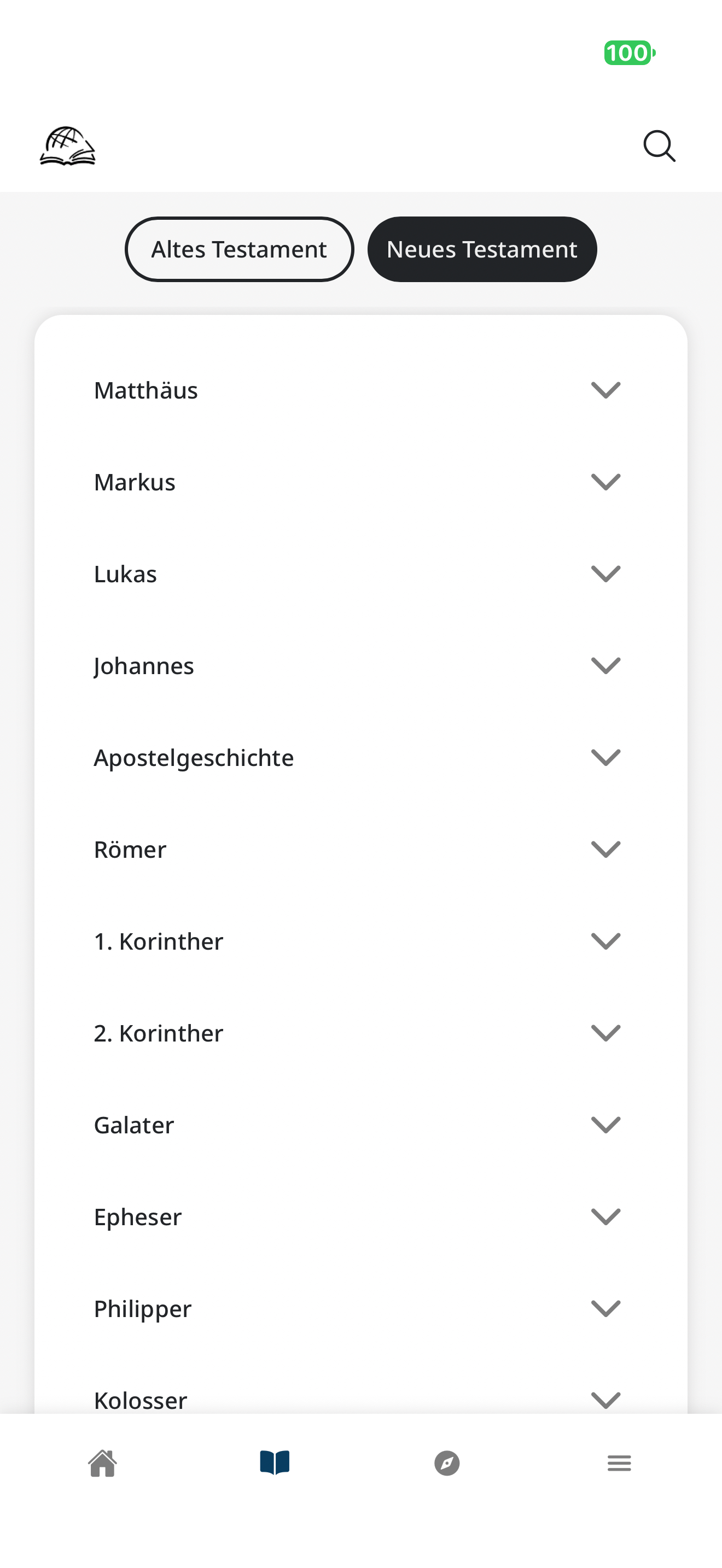Viewport: 722px width, 1568px height.
Task: Expand the Markus chapter list
Action: coord(361,482)
